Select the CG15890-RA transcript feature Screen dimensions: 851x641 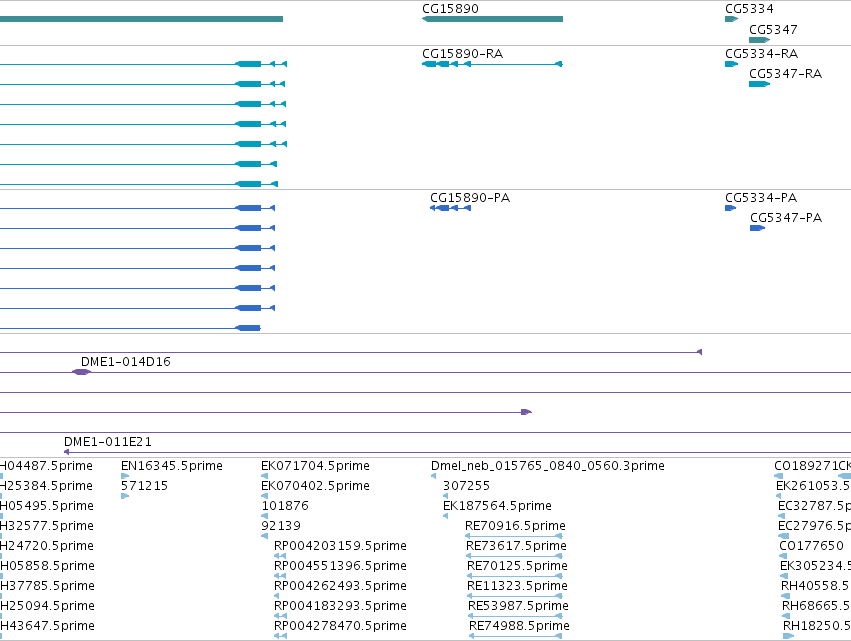(492, 64)
